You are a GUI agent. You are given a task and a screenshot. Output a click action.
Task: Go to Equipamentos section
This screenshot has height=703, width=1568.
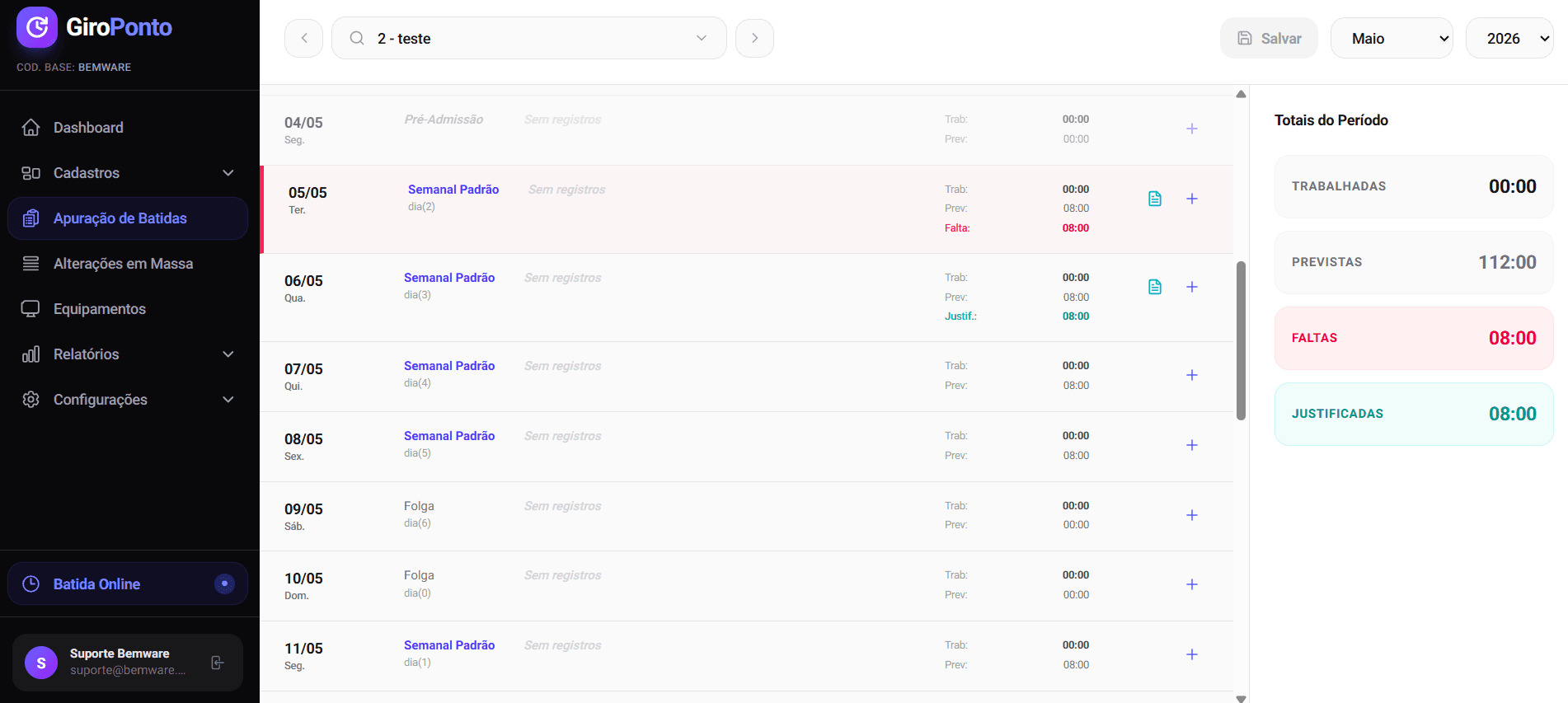pos(128,309)
